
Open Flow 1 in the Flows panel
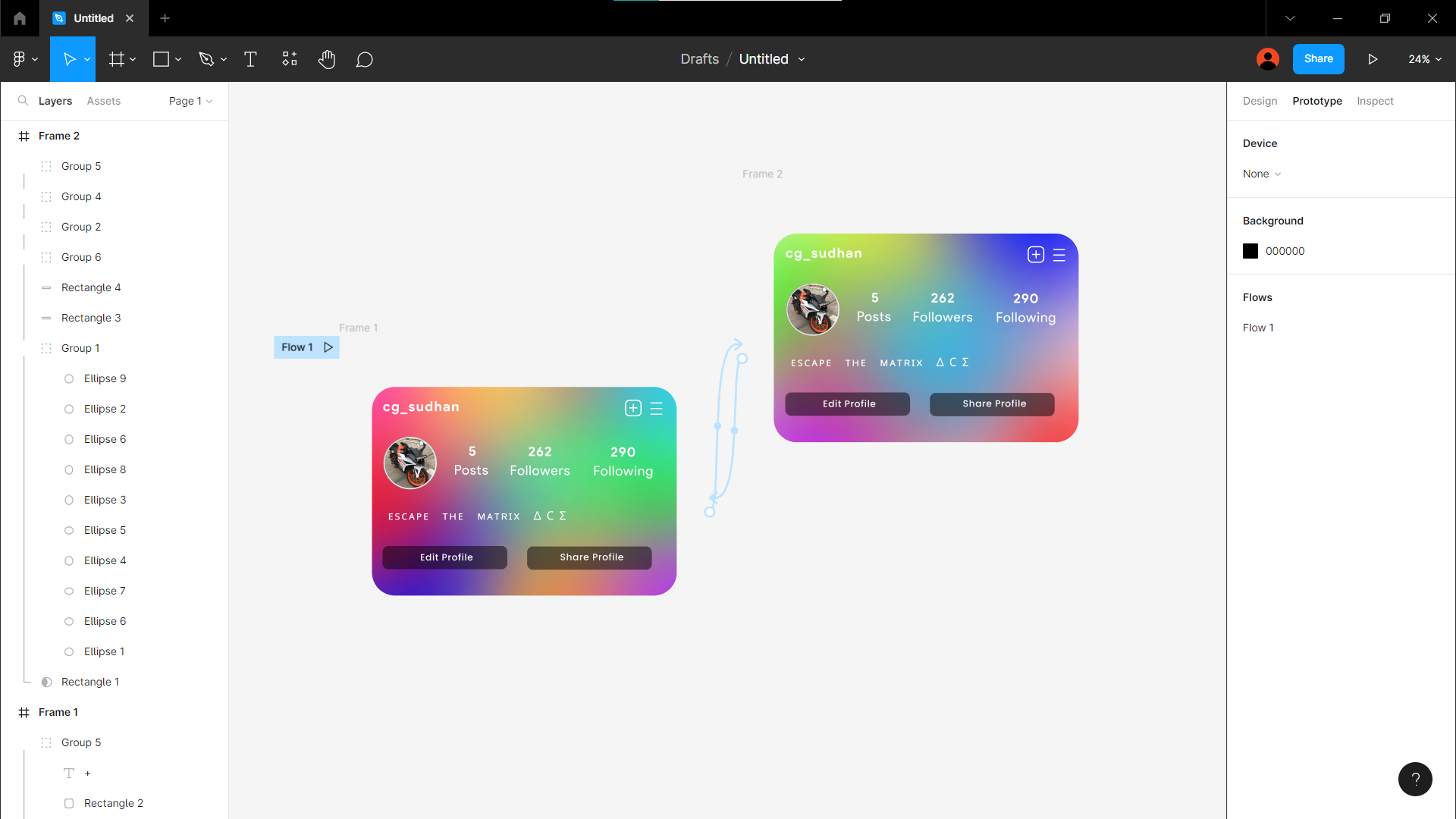click(x=1258, y=328)
